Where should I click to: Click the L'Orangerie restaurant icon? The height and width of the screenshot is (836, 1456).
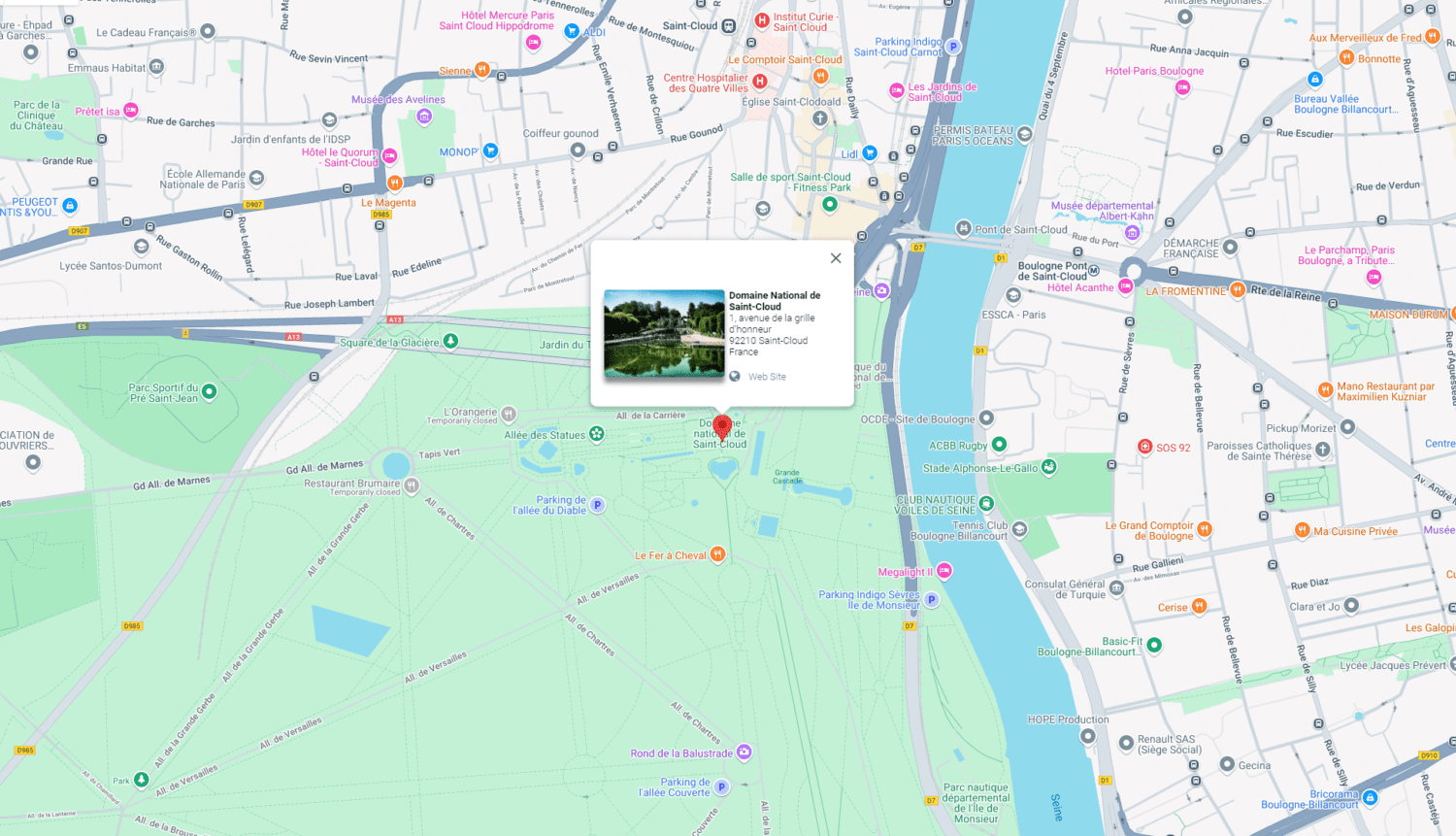coord(509,415)
